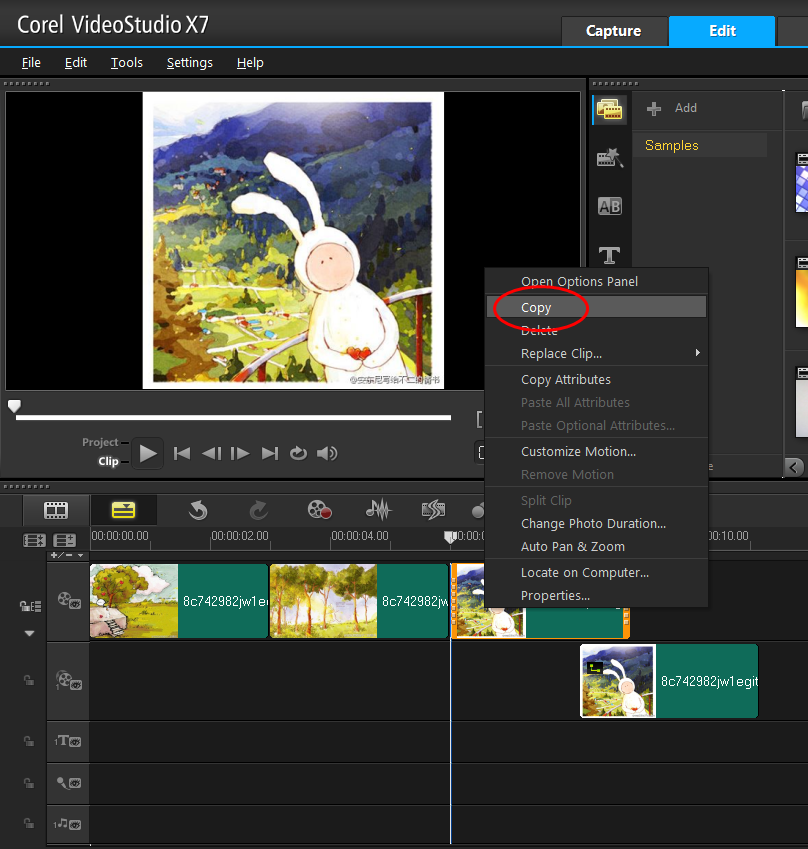
Task: Open the Tools menu
Action: click(x=127, y=63)
